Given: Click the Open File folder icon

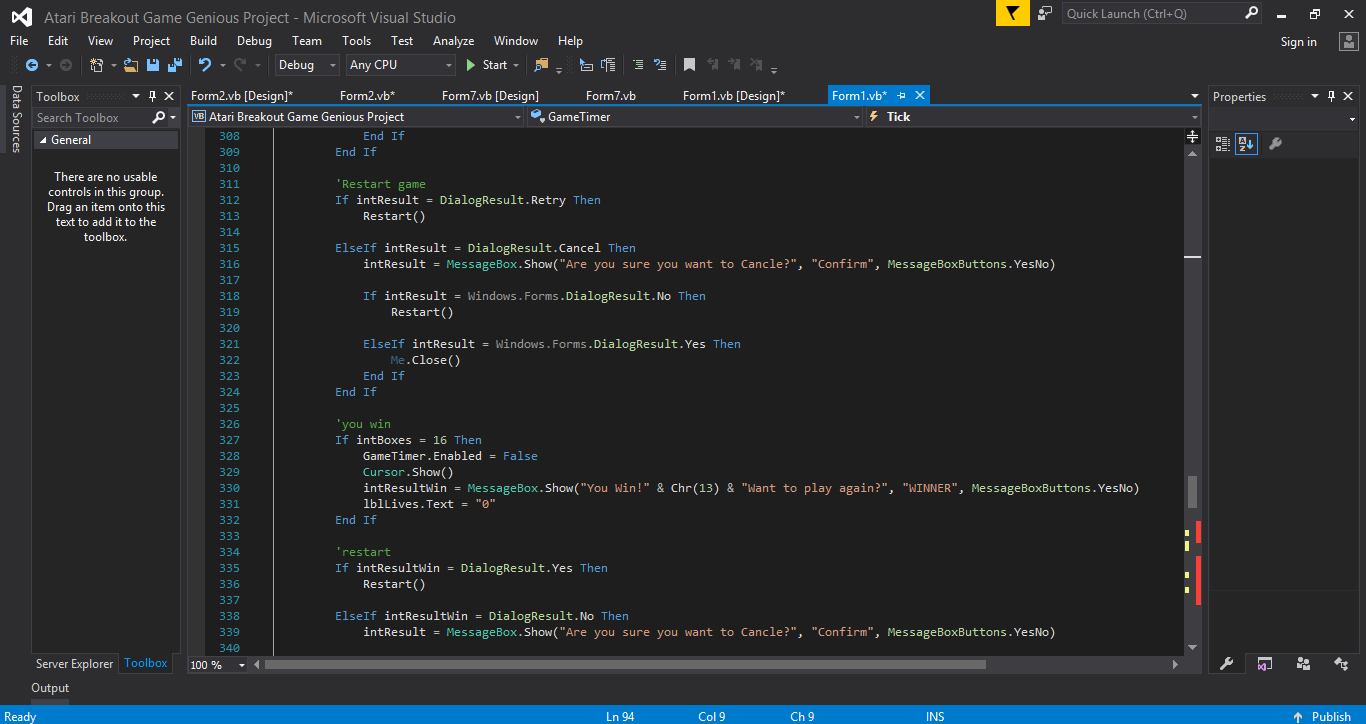Looking at the screenshot, I should [x=131, y=65].
